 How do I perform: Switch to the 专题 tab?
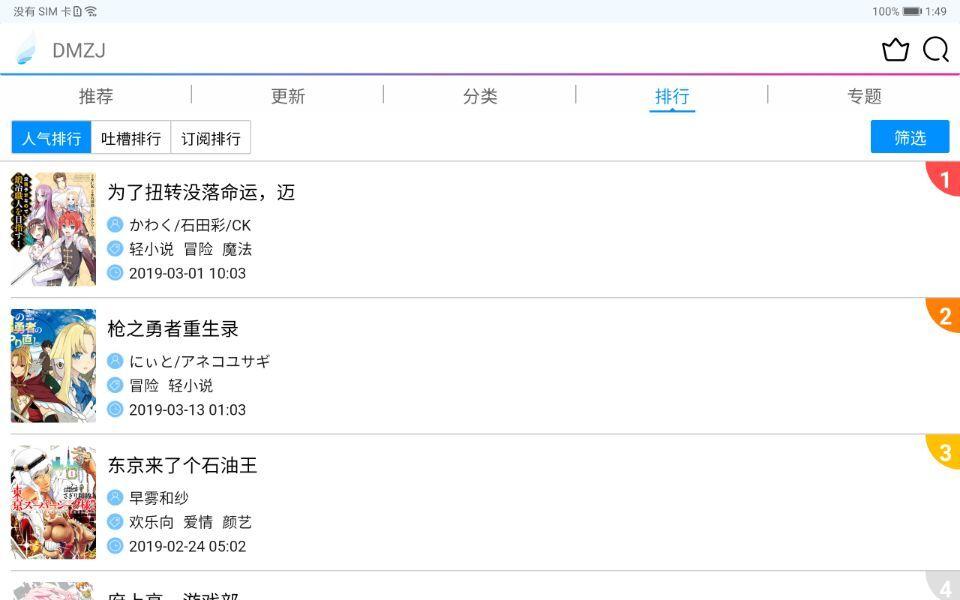[x=864, y=96]
